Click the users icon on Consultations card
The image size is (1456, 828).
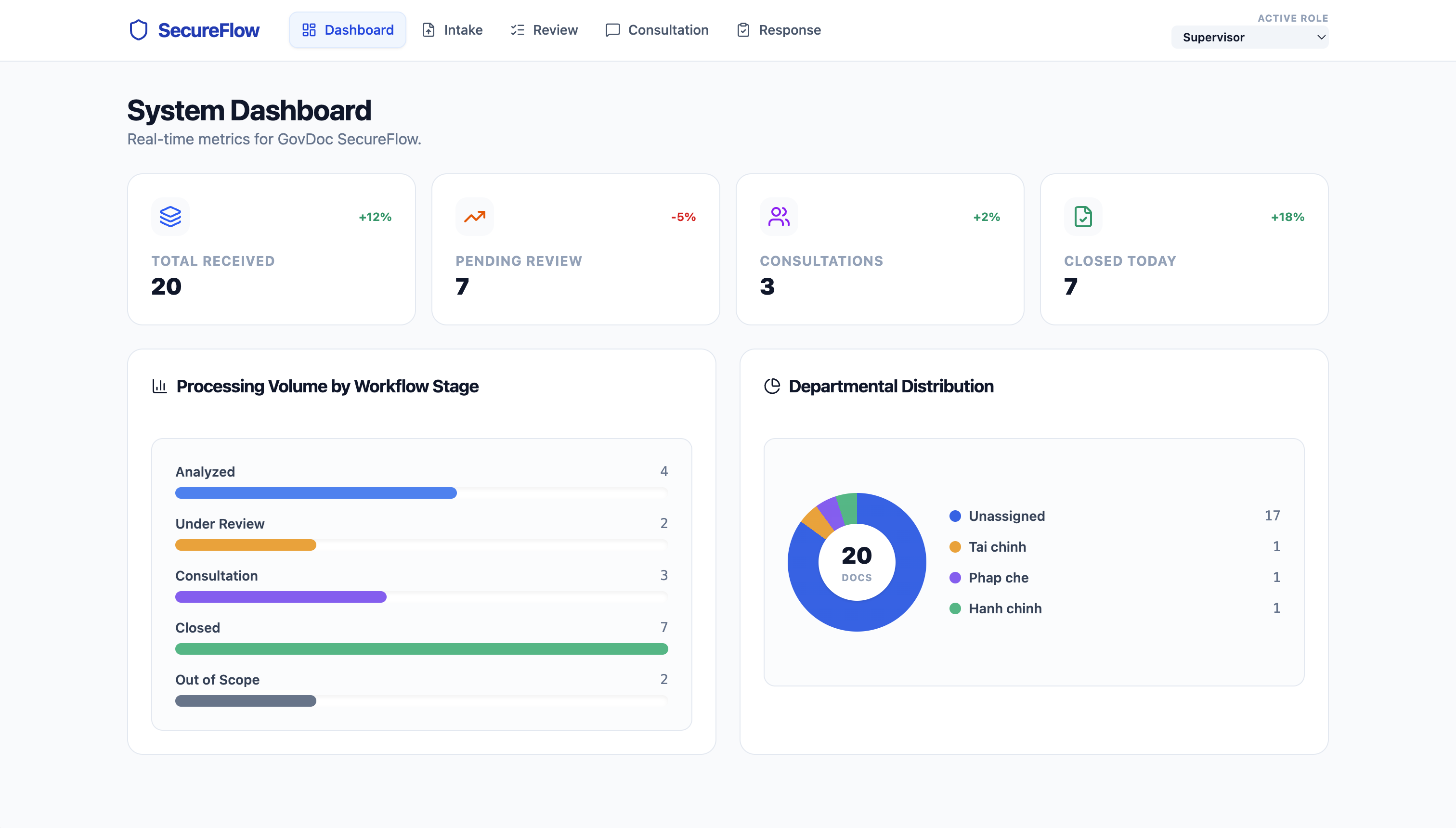pos(779,217)
